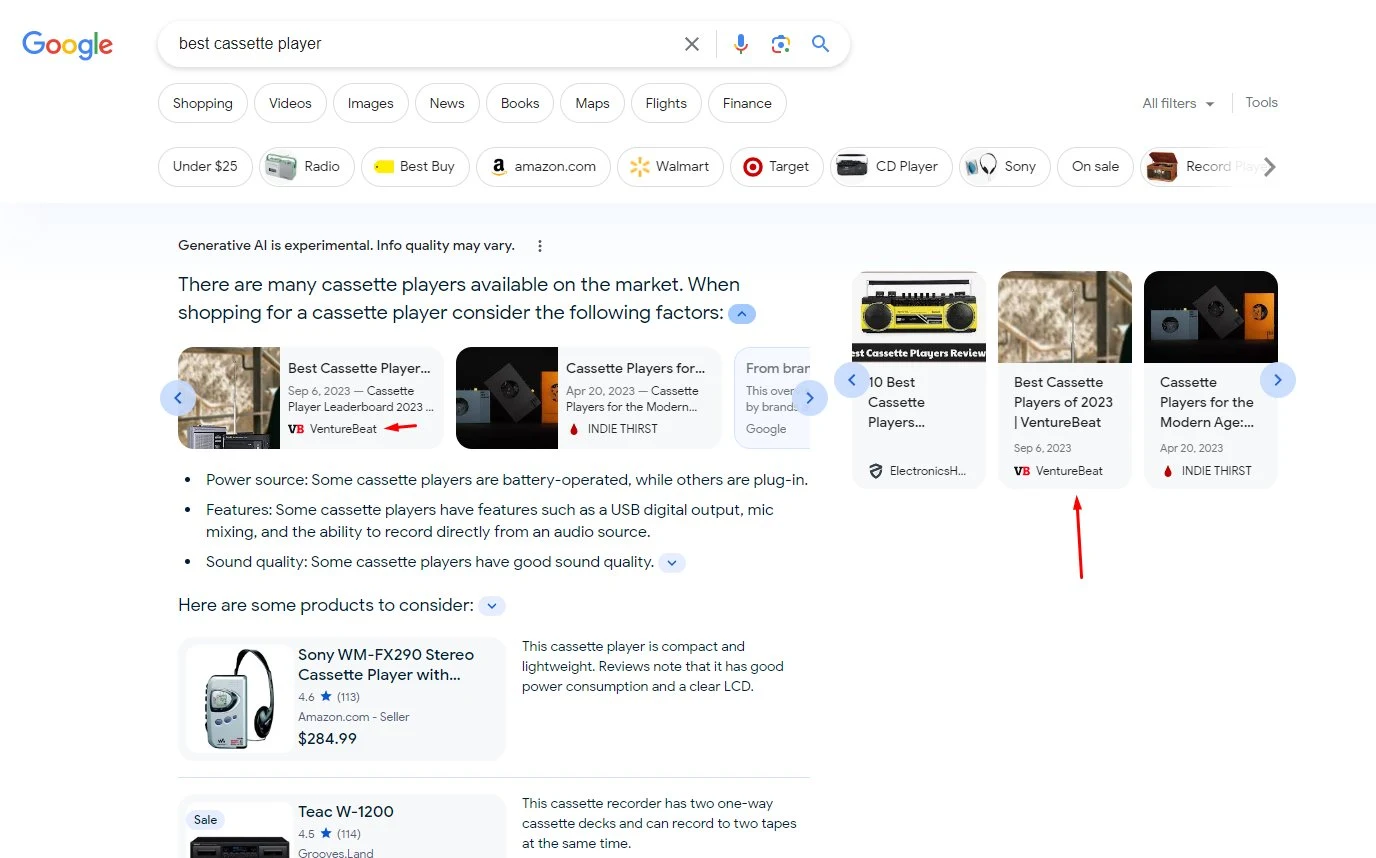The height and width of the screenshot is (858, 1376).
Task: Open the Tools option
Action: pos(1262,102)
